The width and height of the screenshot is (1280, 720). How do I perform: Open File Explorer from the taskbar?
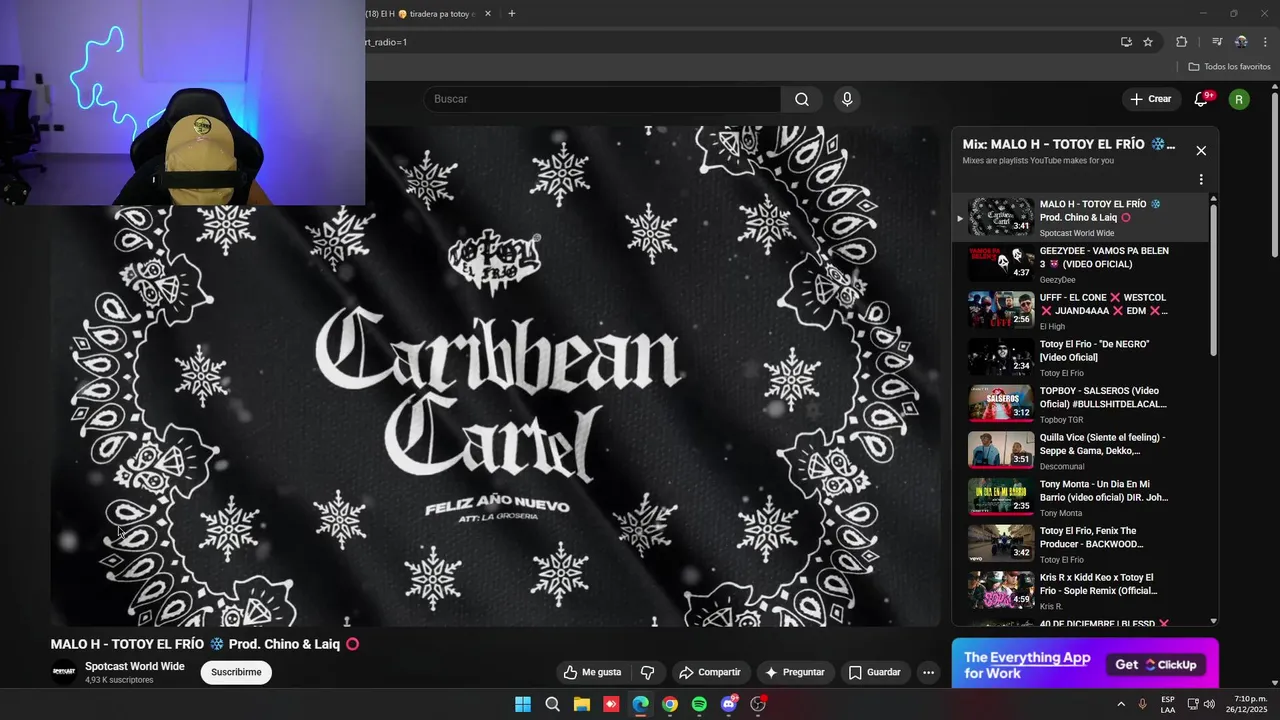581,704
